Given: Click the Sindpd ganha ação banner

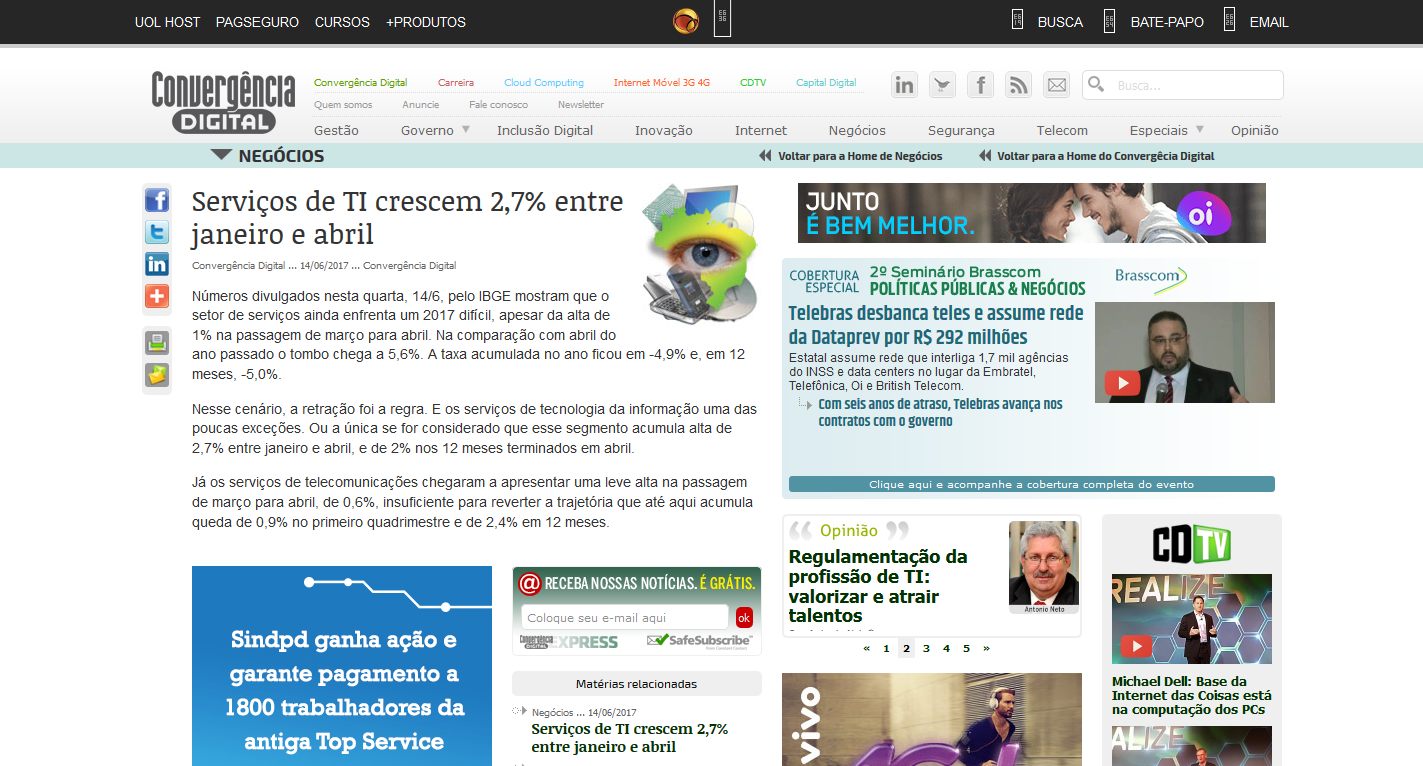Looking at the screenshot, I should click(x=342, y=666).
